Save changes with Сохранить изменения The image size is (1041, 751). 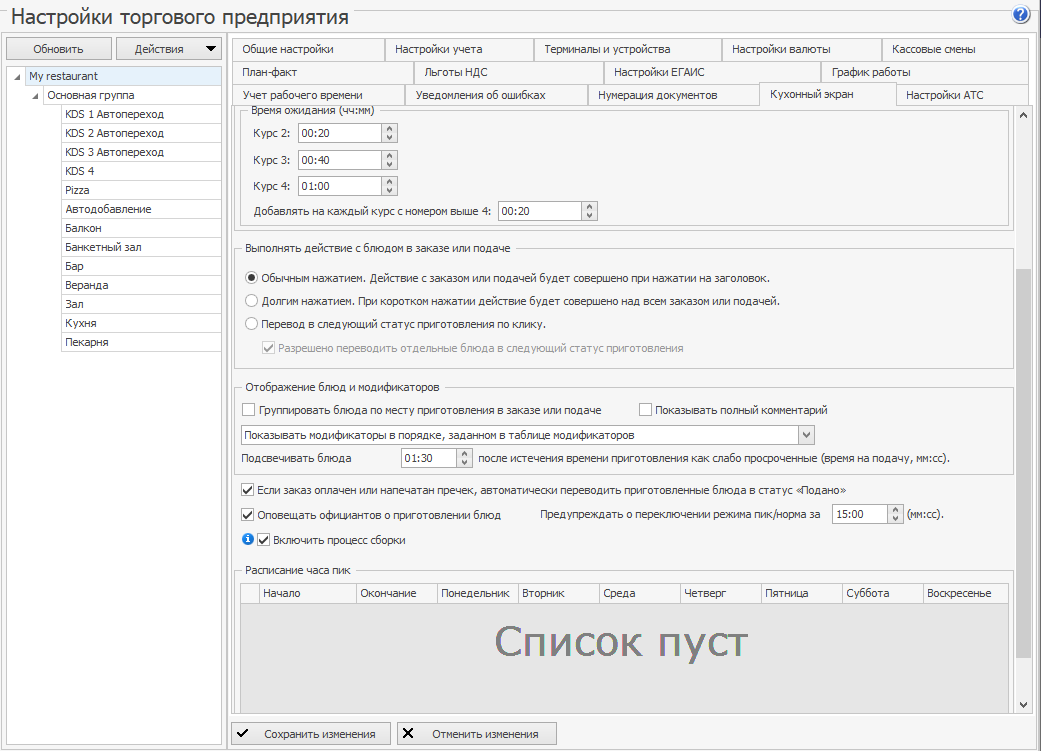point(312,733)
